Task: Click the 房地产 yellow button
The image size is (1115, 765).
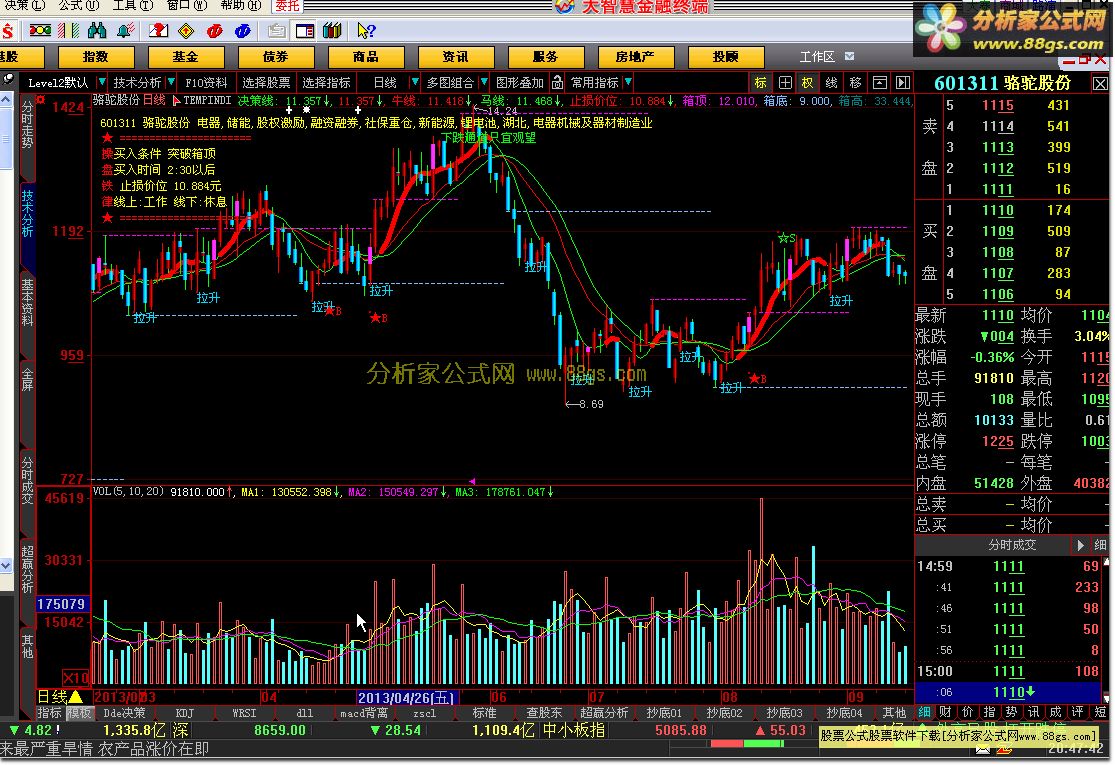Action: [636, 57]
